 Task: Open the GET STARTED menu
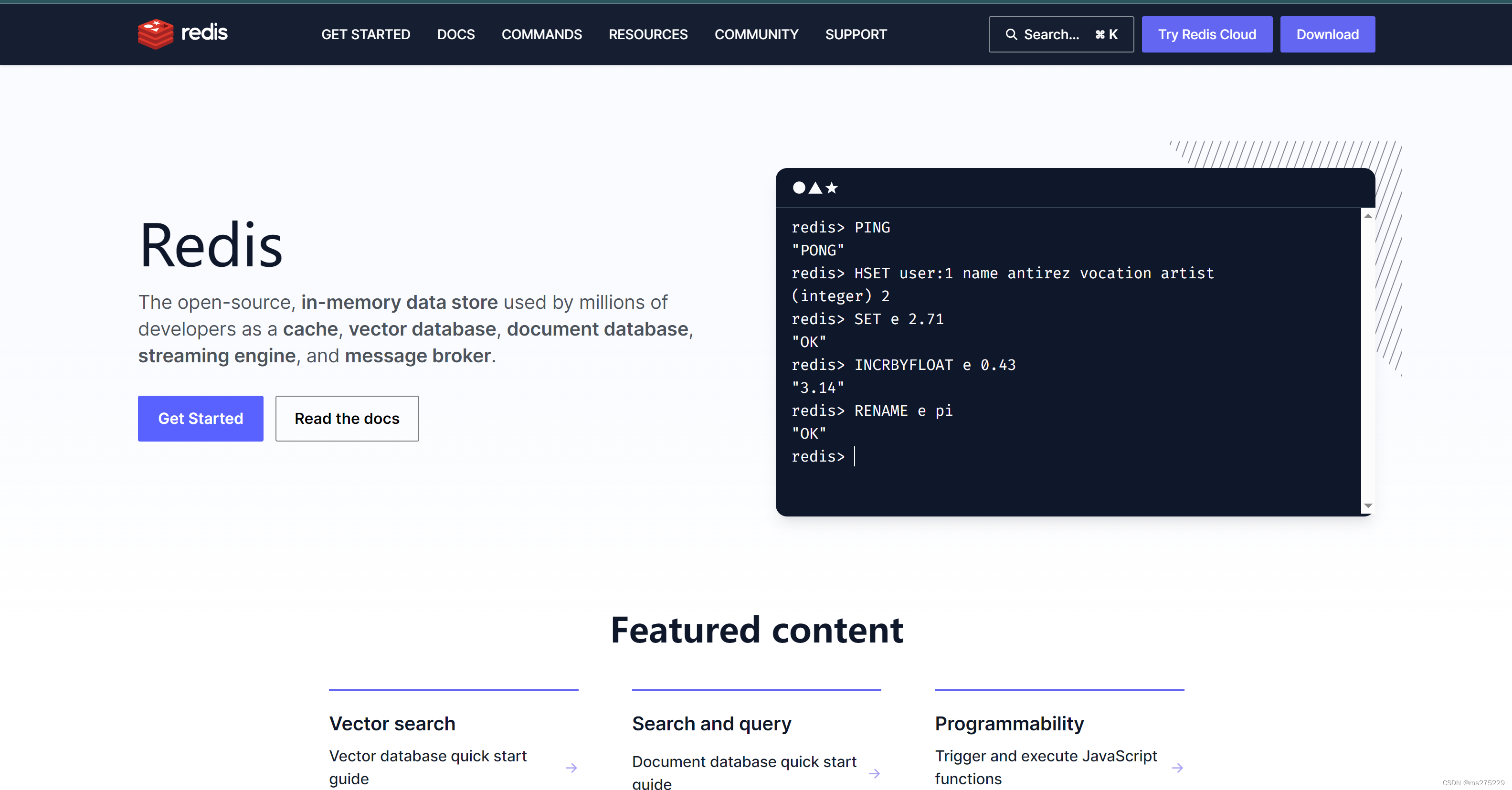[366, 35]
